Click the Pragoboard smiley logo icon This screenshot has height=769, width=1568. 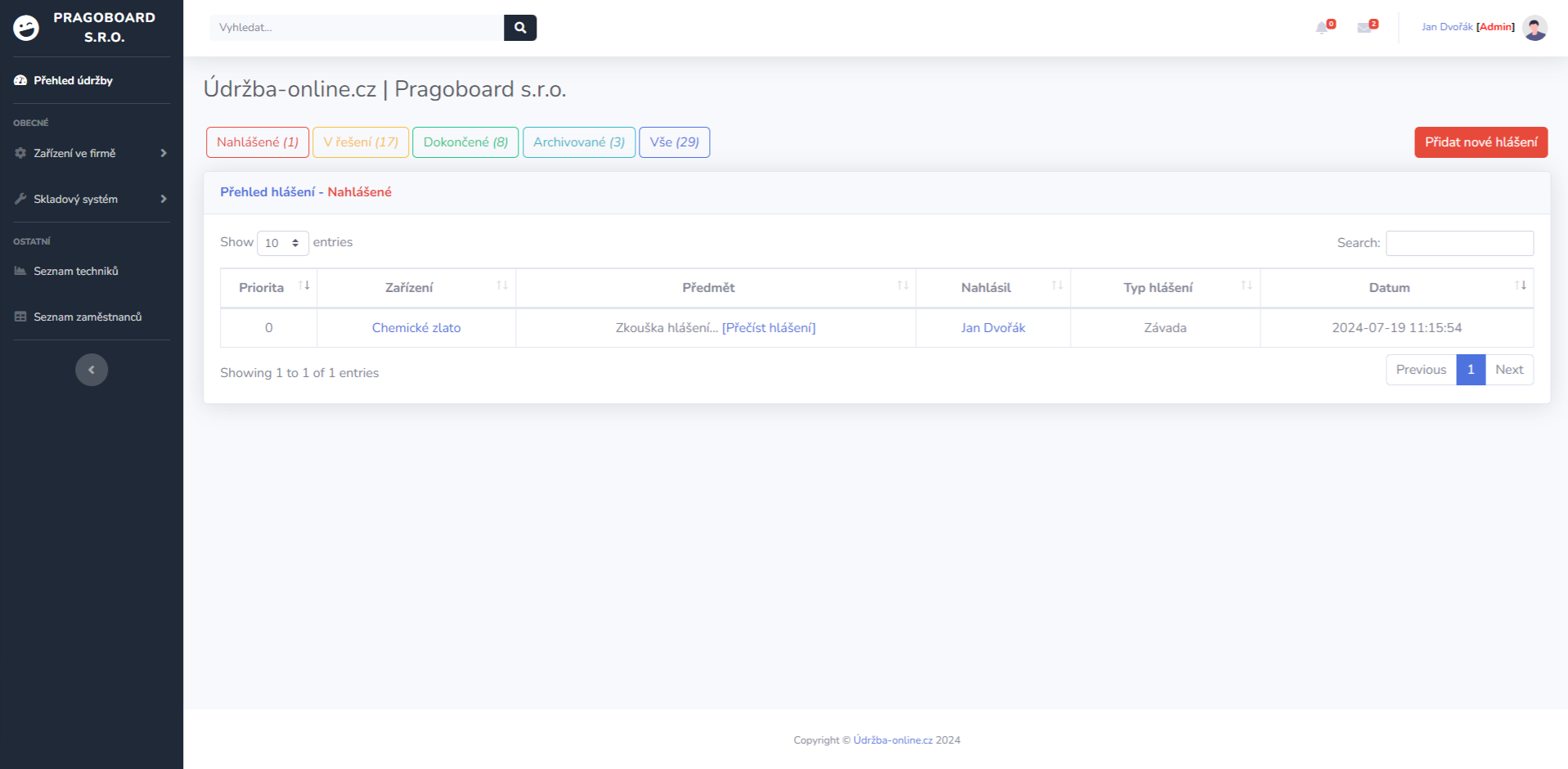26,28
